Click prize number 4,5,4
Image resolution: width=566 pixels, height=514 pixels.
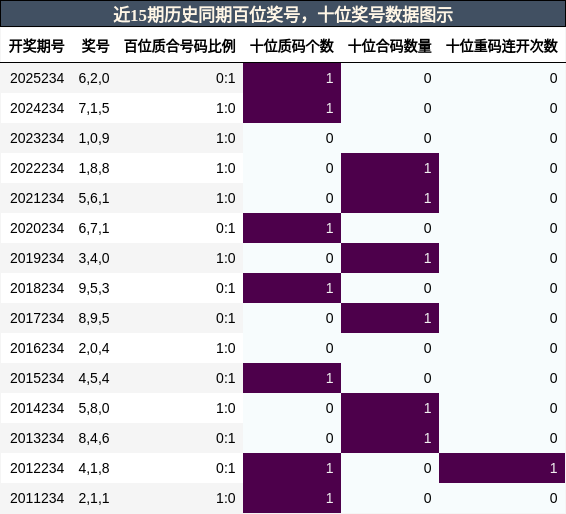point(94,378)
